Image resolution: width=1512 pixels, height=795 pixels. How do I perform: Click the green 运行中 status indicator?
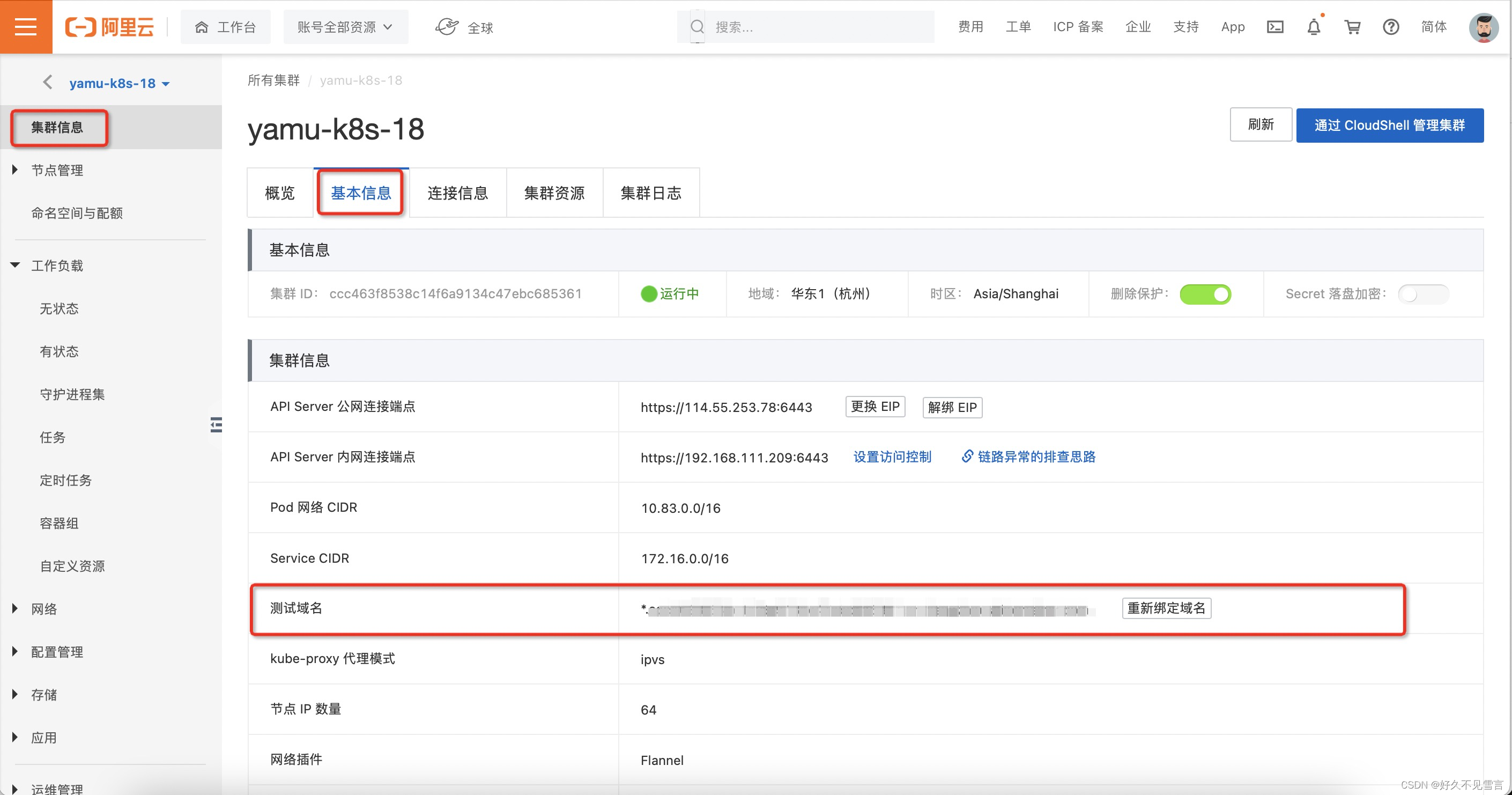pos(670,293)
